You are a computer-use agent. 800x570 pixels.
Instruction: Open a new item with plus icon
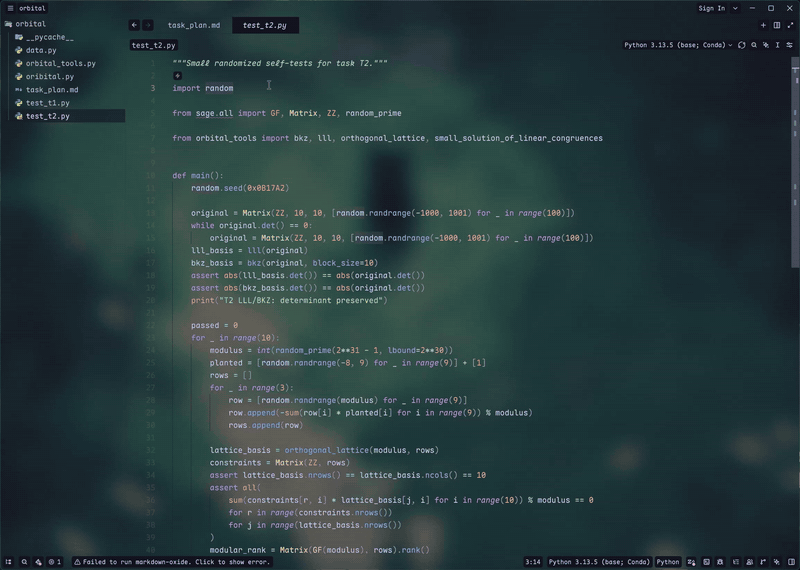(763, 25)
